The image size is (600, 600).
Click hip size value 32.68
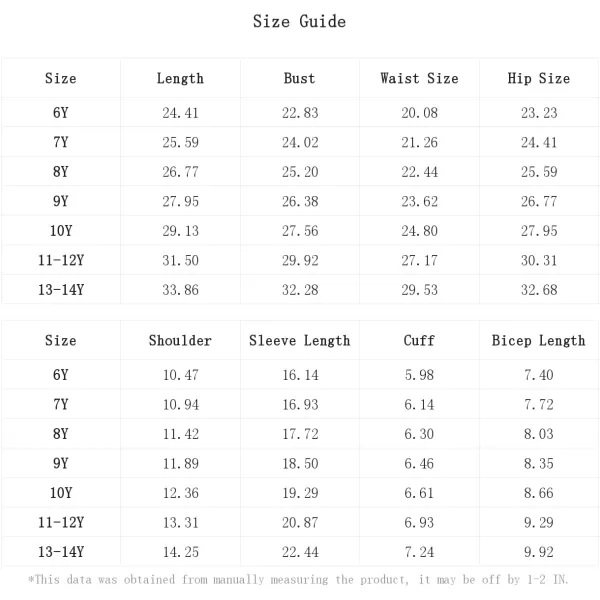point(539,290)
